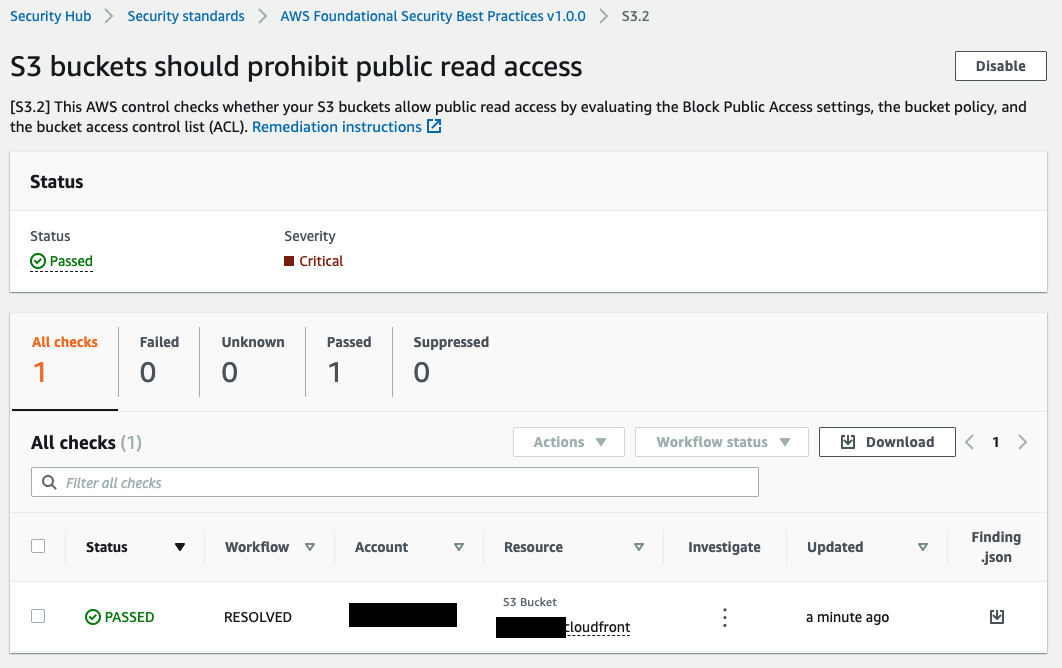Check the header checkbox to select all findings

[x=38, y=546]
